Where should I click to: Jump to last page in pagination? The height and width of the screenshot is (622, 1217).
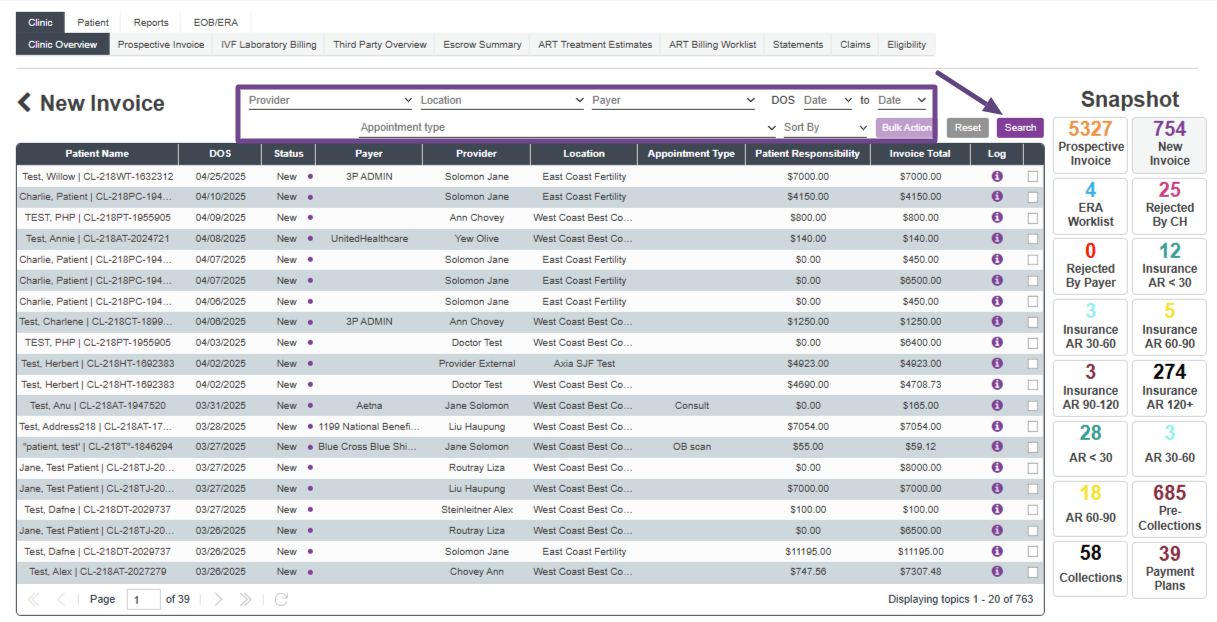246,599
